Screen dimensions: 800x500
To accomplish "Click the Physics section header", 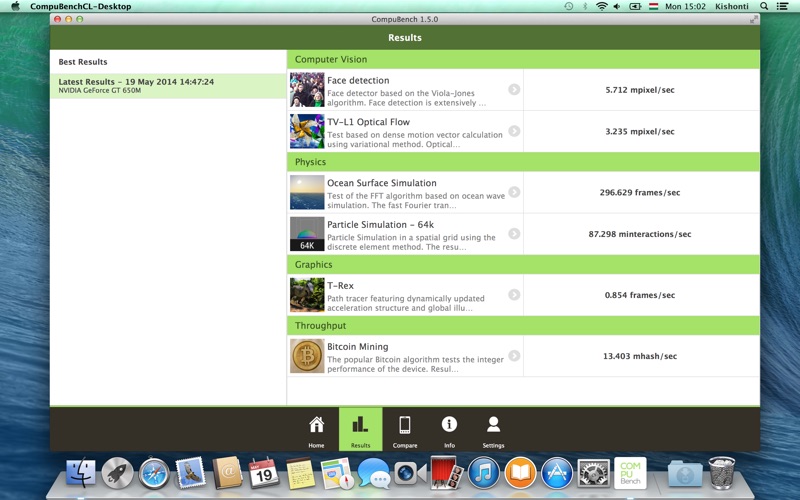I will pyautogui.click(x=523, y=162).
